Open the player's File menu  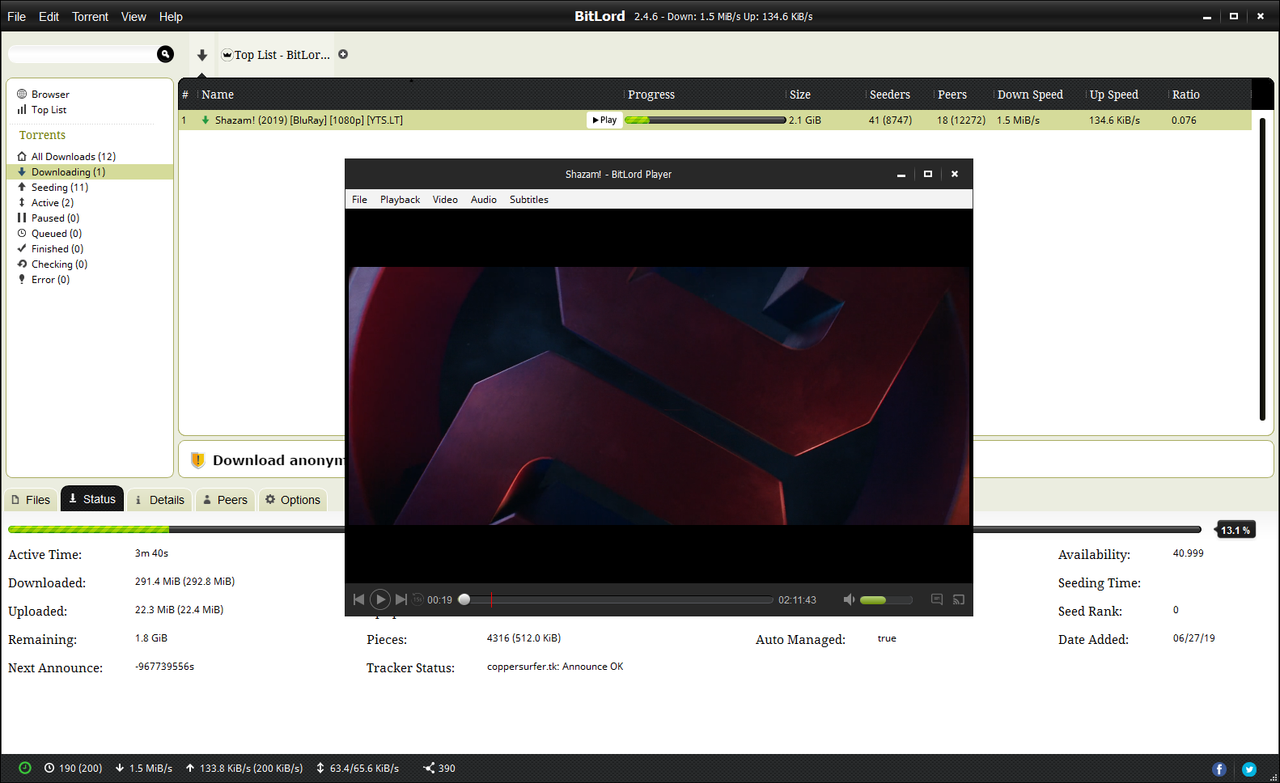click(359, 200)
